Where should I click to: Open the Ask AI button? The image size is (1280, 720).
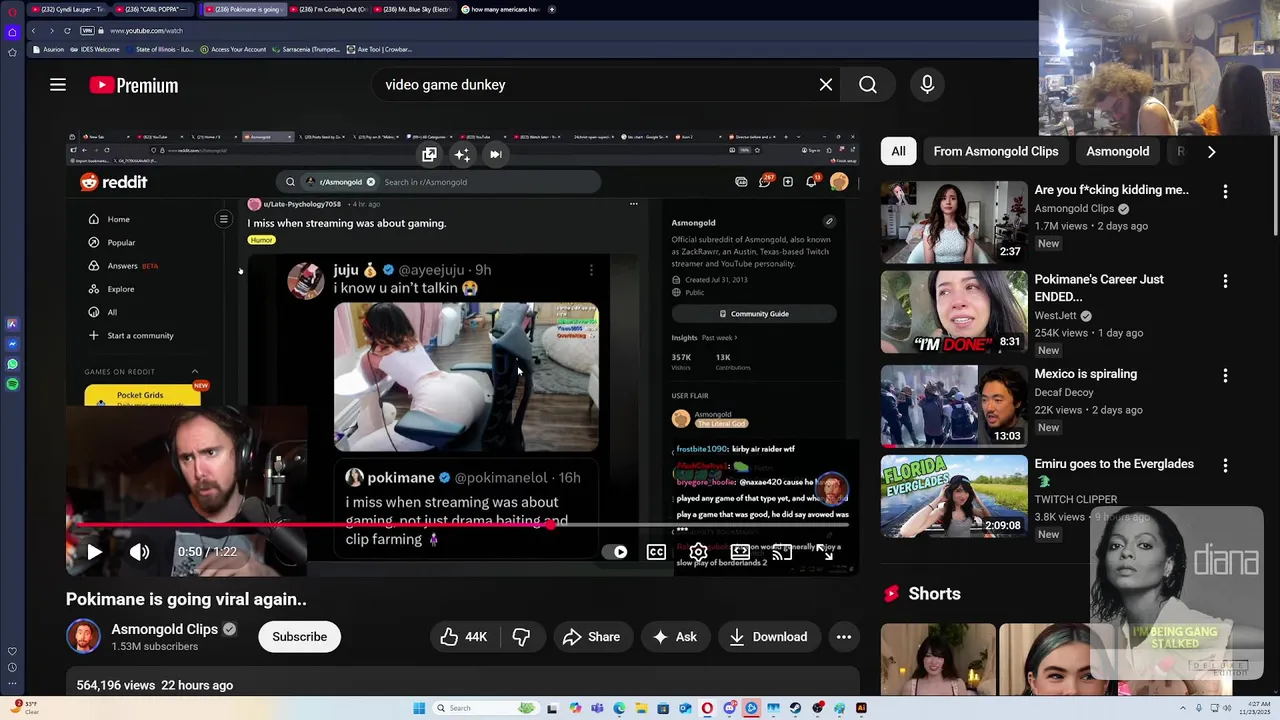tap(675, 637)
